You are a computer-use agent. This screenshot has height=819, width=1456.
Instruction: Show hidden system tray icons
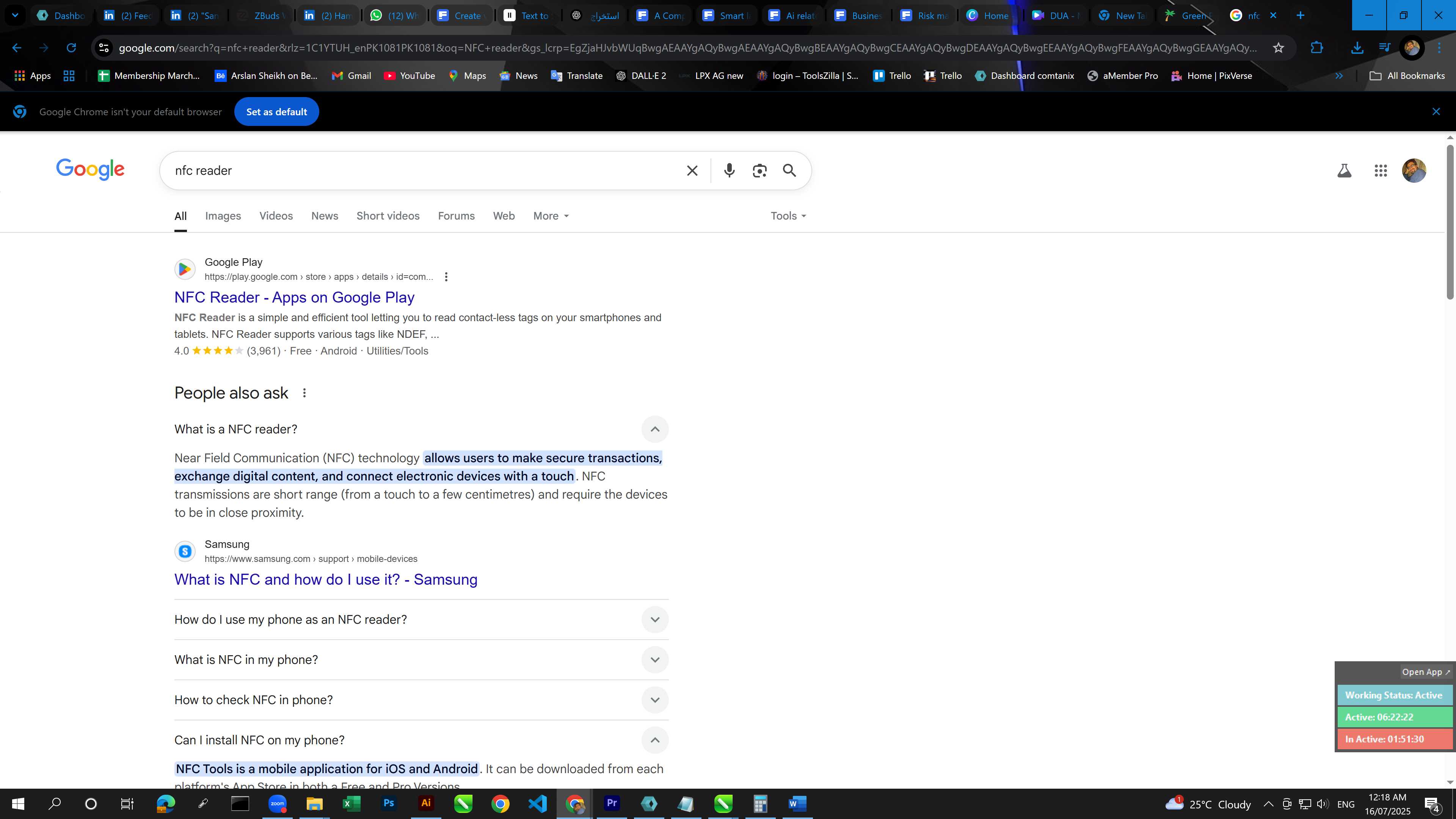click(1268, 804)
